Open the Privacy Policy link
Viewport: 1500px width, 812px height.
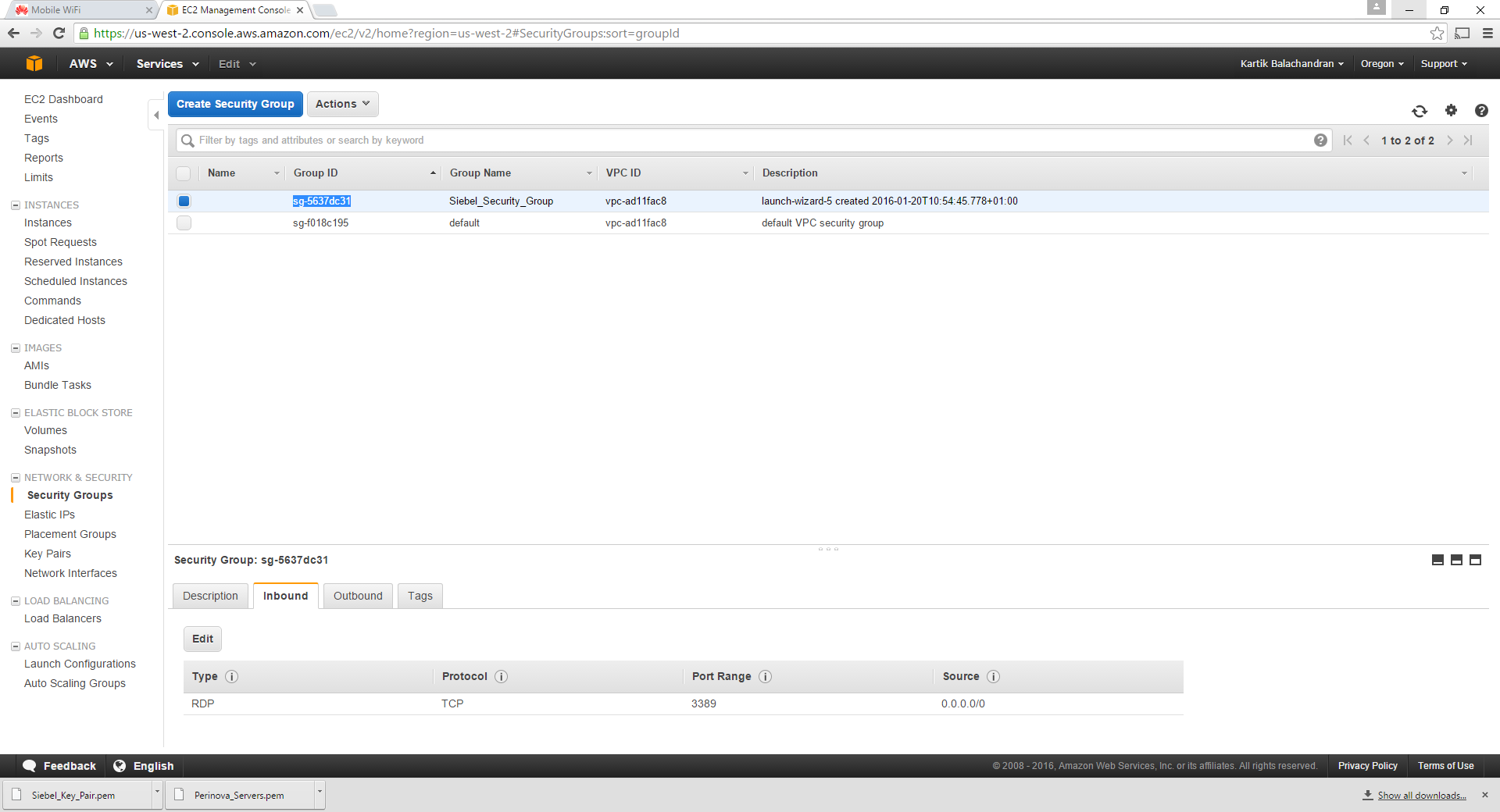click(x=1367, y=766)
